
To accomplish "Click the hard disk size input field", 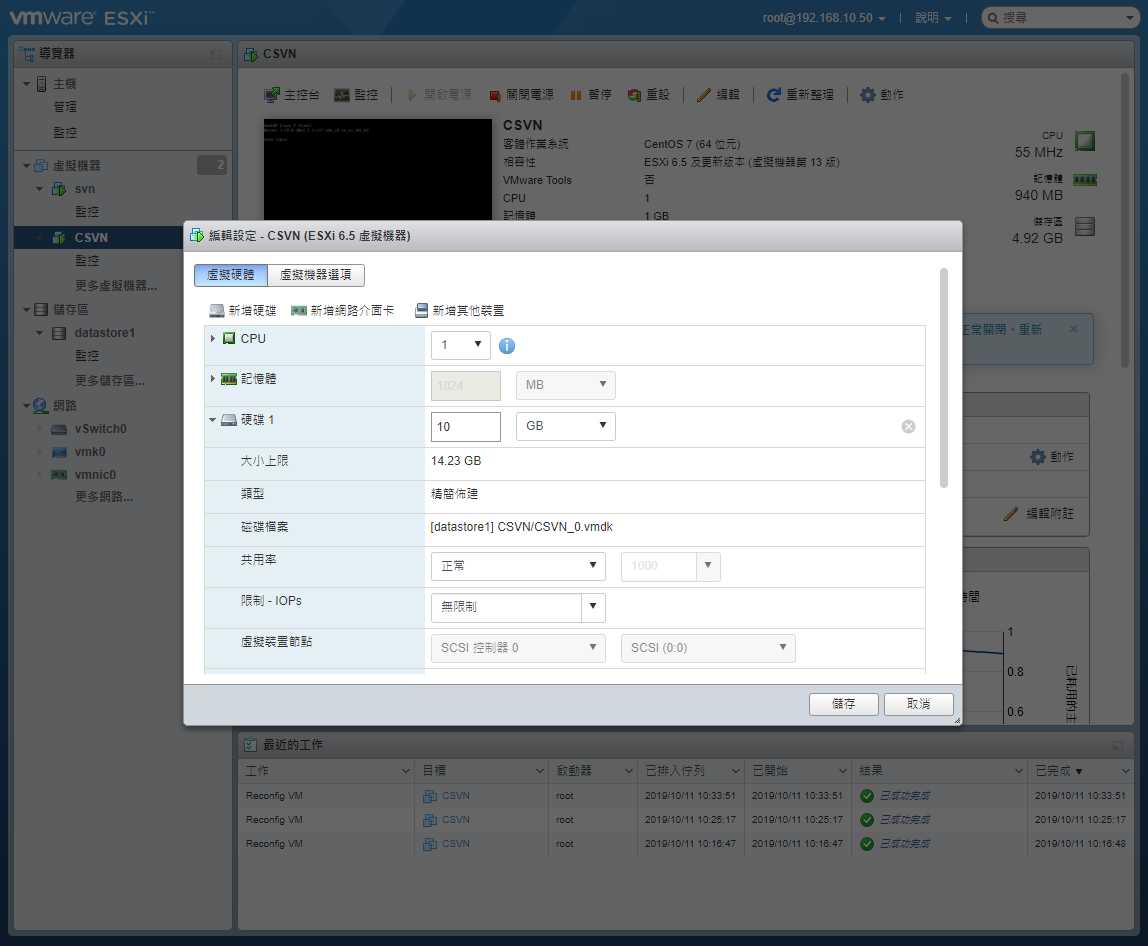I will [x=466, y=427].
